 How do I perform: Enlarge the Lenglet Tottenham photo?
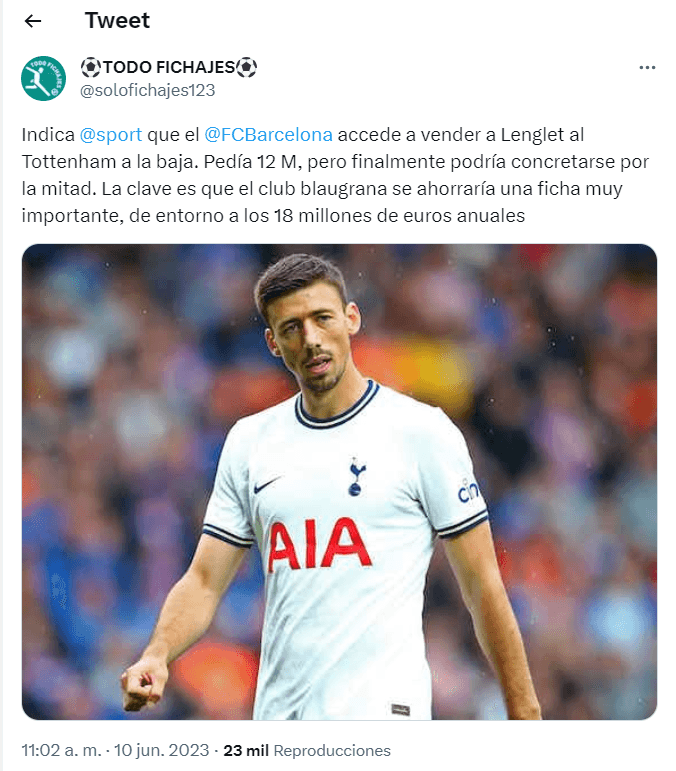pyautogui.click(x=339, y=482)
